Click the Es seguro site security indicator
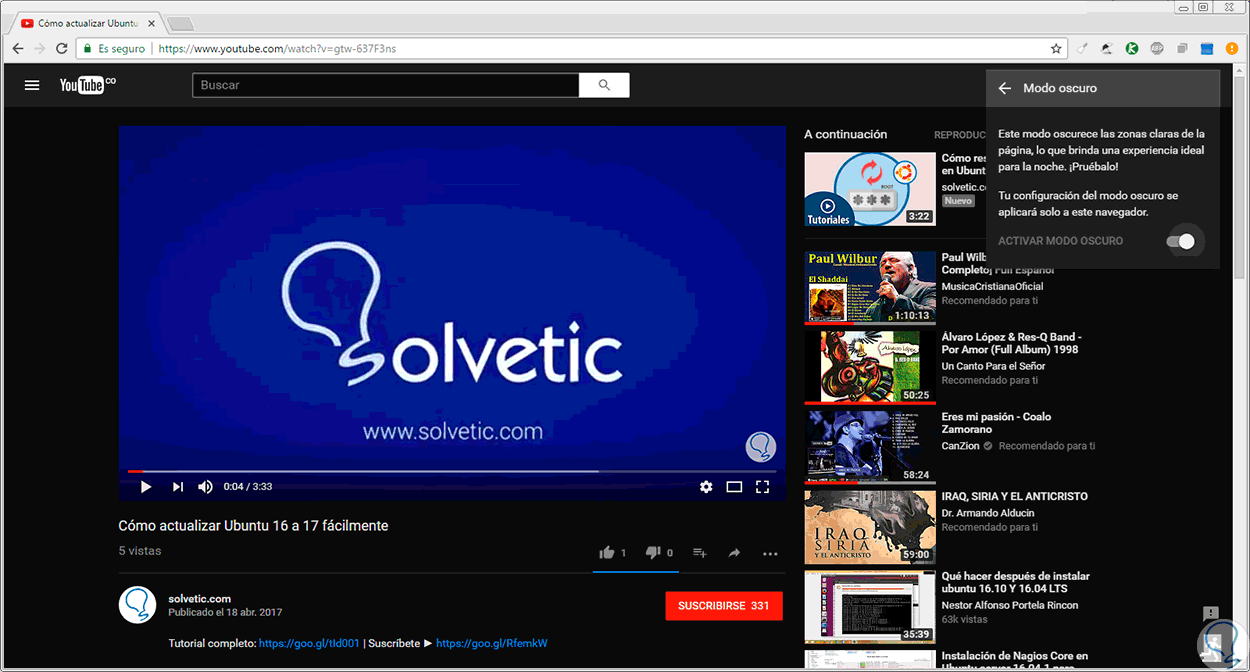Image resolution: width=1250 pixels, height=672 pixels. [114, 48]
